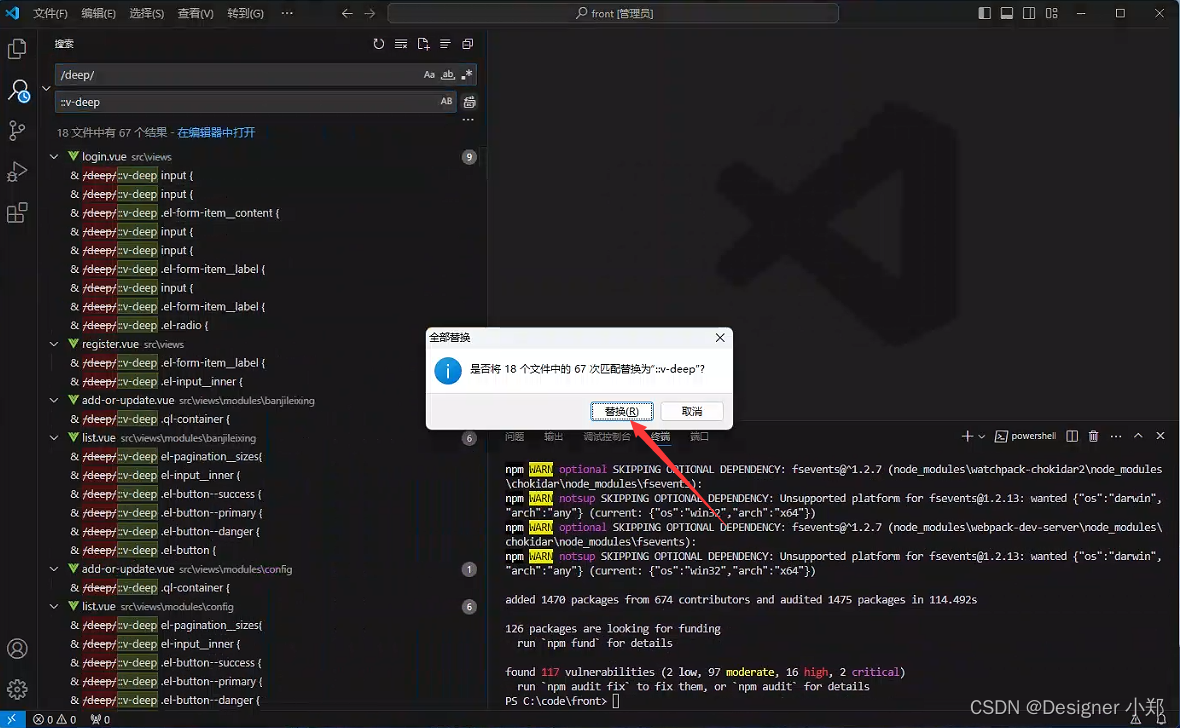The width and height of the screenshot is (1180, 728).
Task: Maximize the panel with up chevron
Action: 1138,436
